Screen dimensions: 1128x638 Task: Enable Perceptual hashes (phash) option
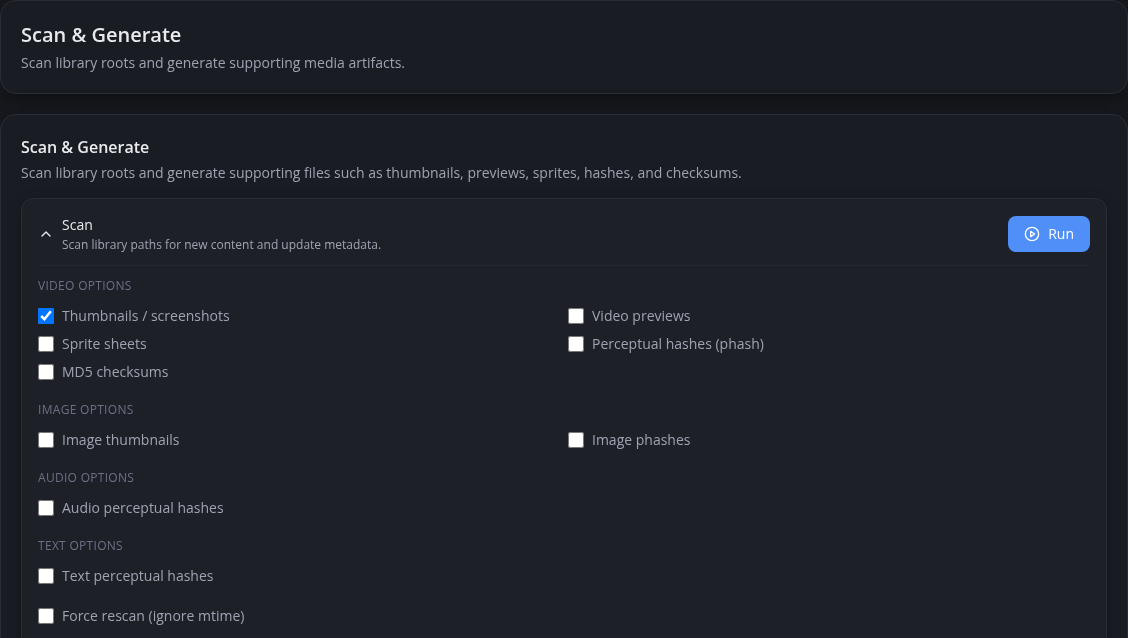tap(576, 344)
